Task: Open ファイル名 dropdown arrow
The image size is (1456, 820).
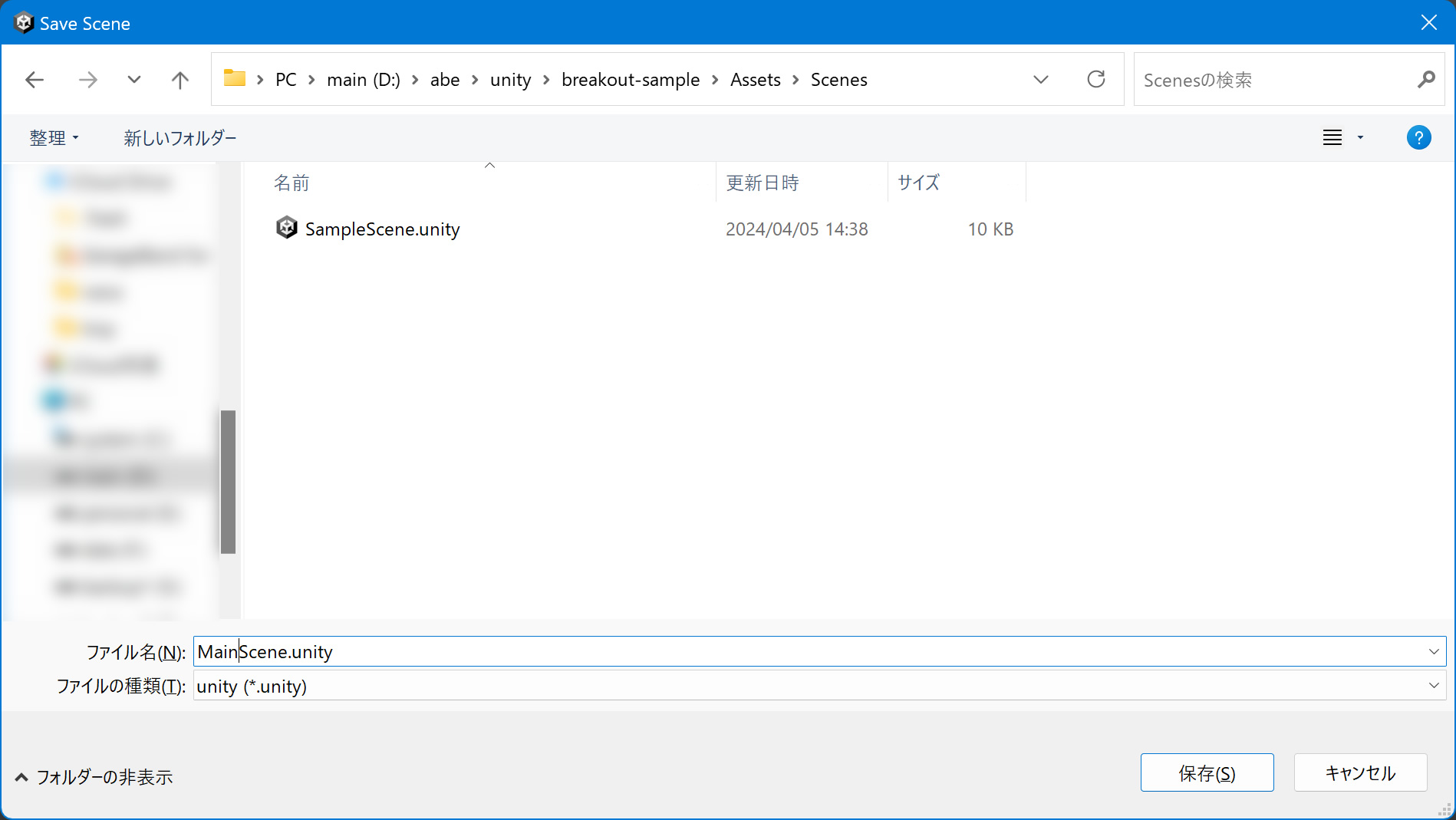Action: tap(1434, 651)
